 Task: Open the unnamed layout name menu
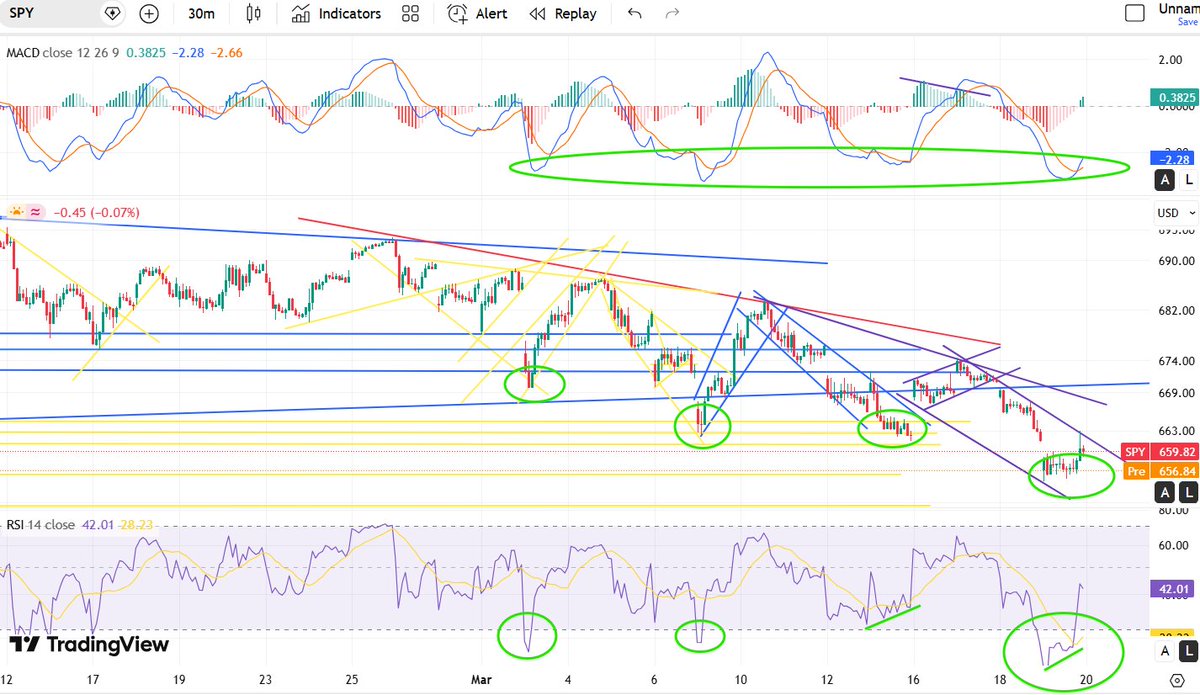tap(1179, 8)
